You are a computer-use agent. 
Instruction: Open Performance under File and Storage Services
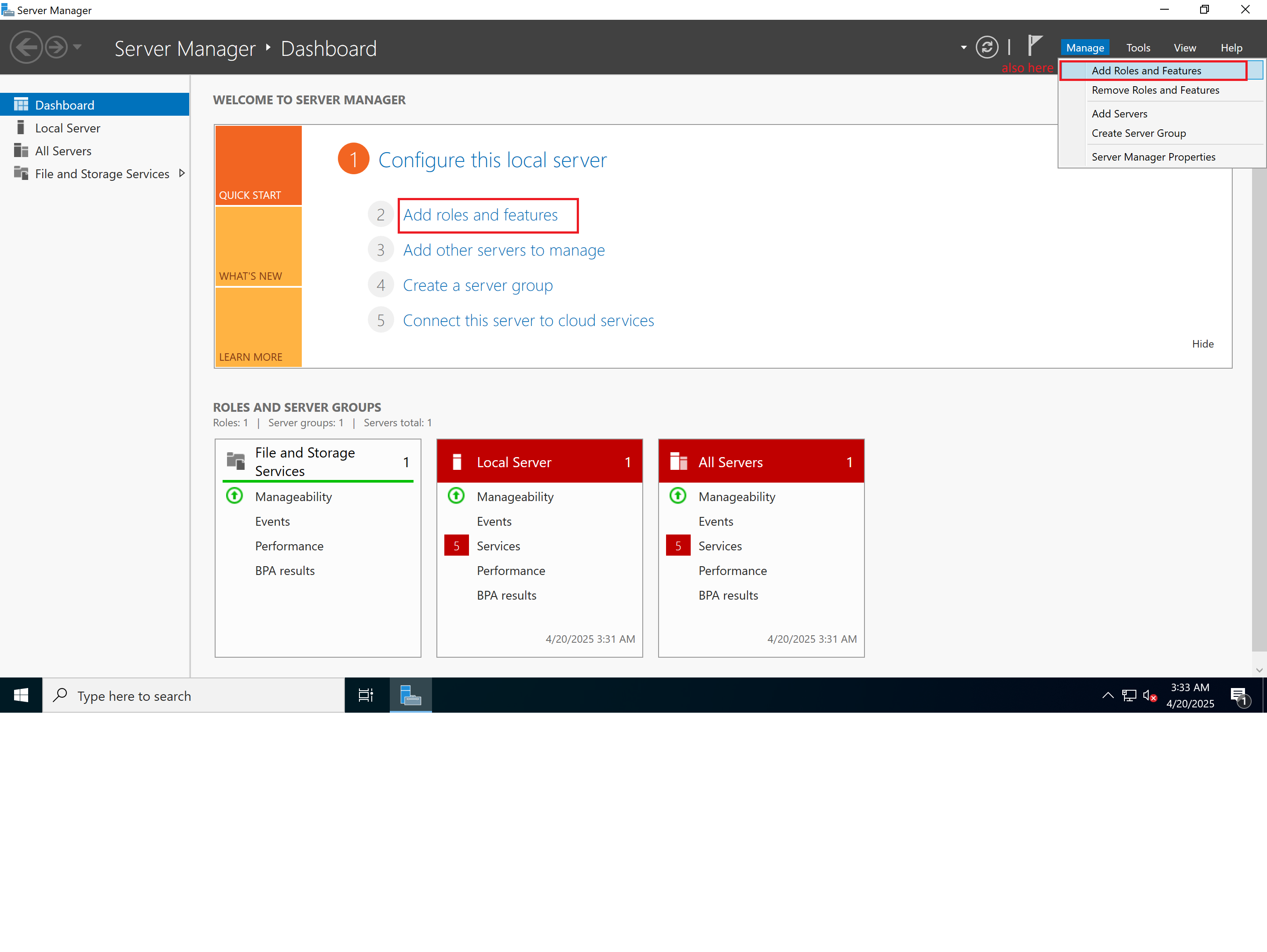(x=289, y=546)
